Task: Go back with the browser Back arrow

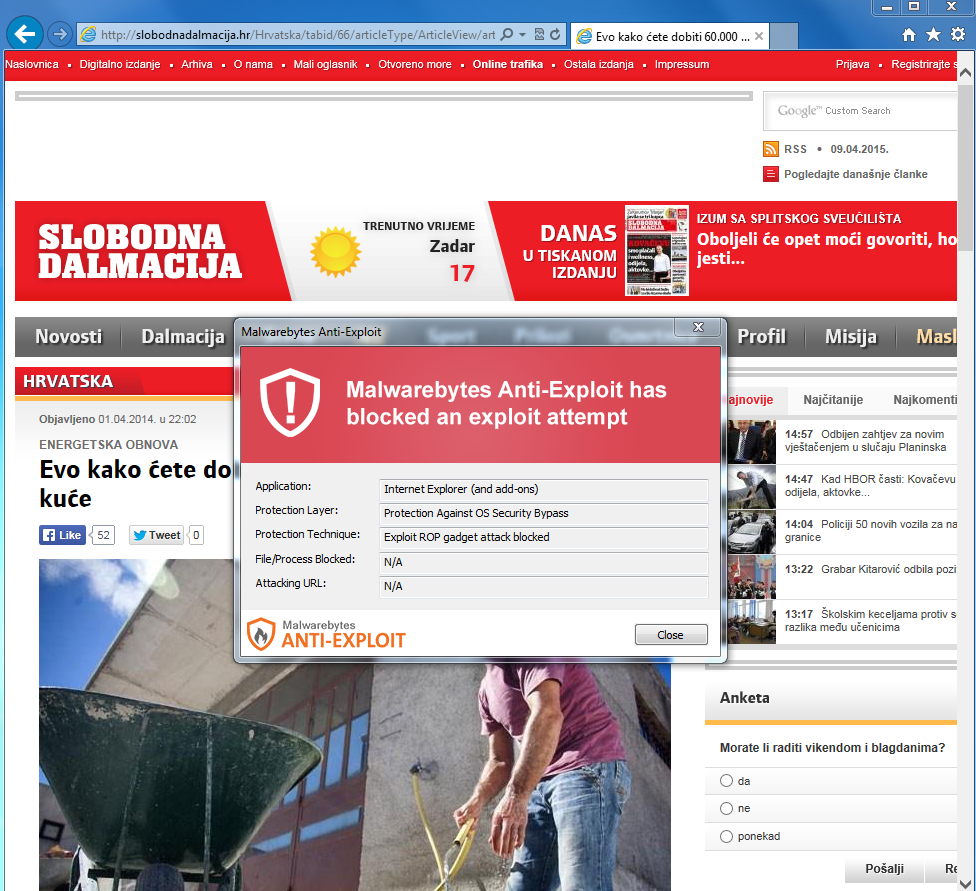Action: 25,34
